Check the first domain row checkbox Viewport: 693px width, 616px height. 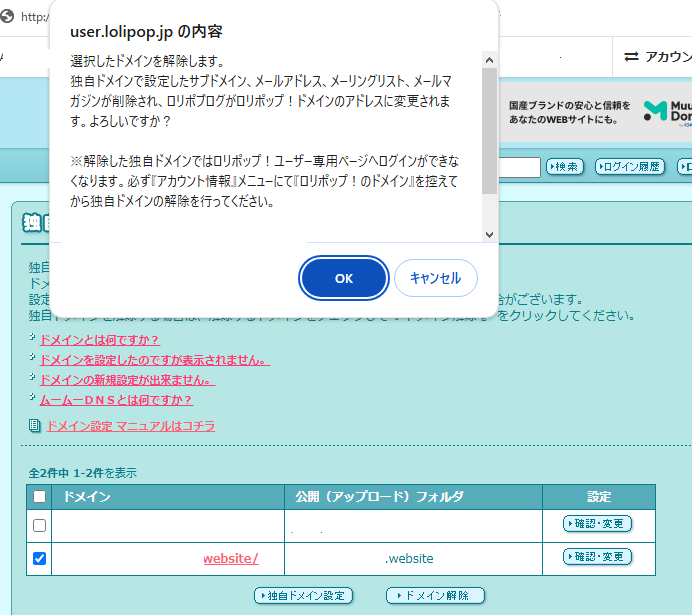[x=39, y=525]
